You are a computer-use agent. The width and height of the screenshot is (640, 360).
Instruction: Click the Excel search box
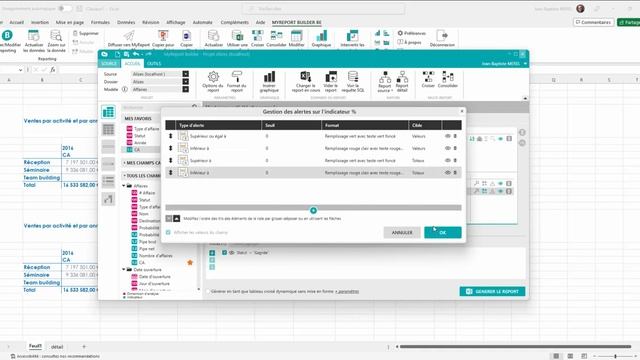(x=324, y=9)
